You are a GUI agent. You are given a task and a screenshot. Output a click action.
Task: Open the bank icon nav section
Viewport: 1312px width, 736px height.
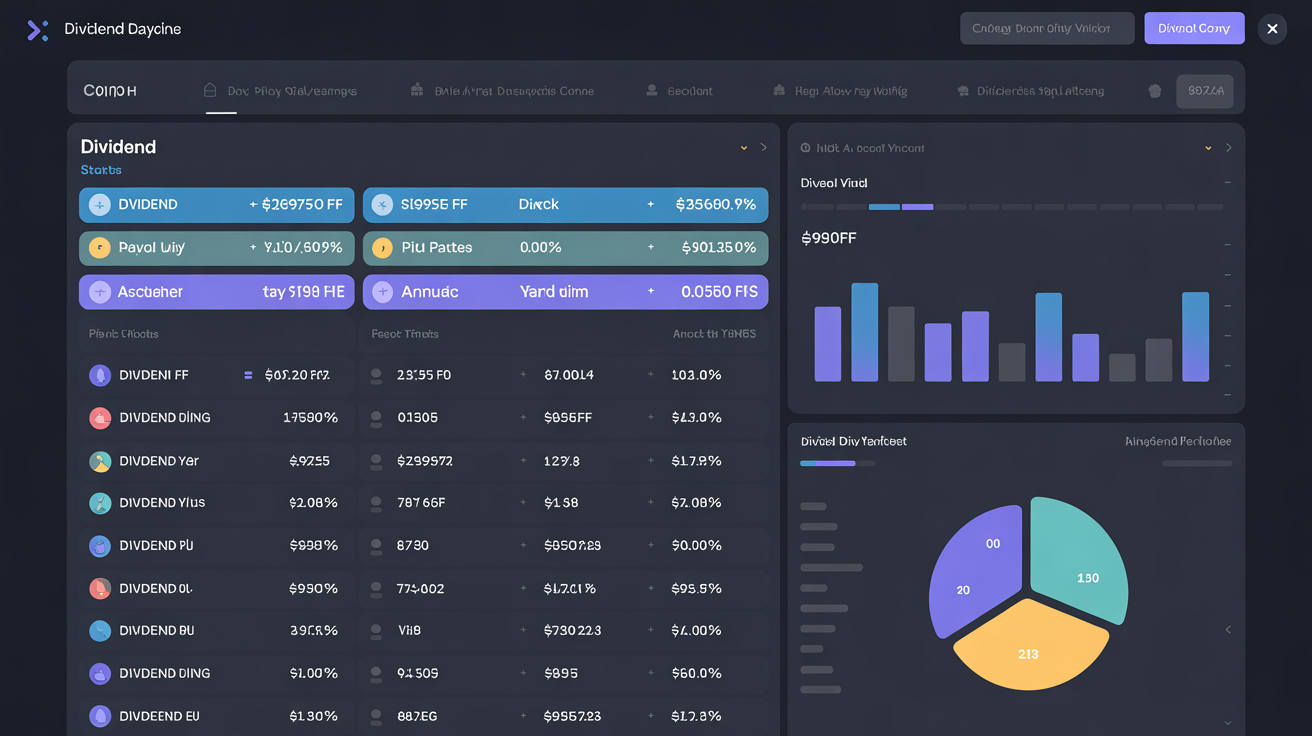point(417,89)
